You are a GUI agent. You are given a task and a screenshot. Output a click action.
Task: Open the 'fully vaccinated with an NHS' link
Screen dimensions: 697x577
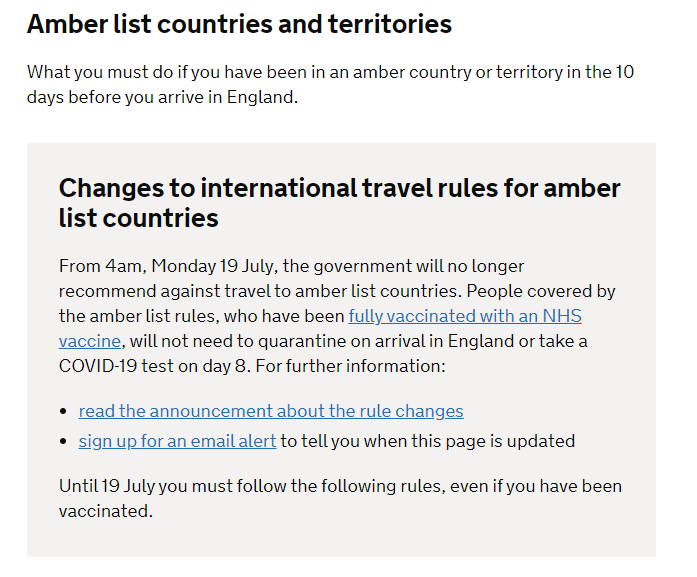coord(465,316)
